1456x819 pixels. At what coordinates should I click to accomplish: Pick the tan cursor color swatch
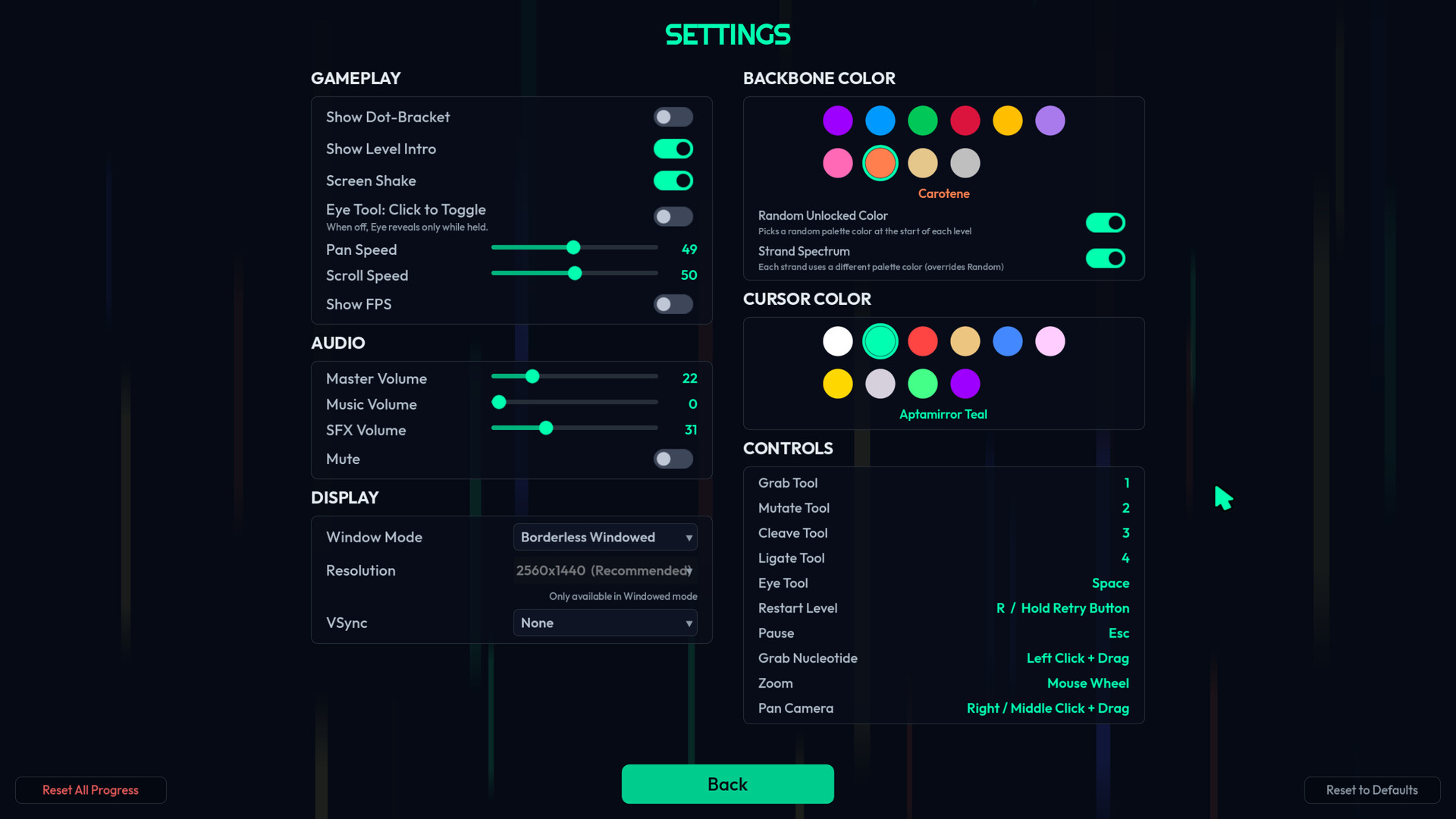(x=965, y=341)
